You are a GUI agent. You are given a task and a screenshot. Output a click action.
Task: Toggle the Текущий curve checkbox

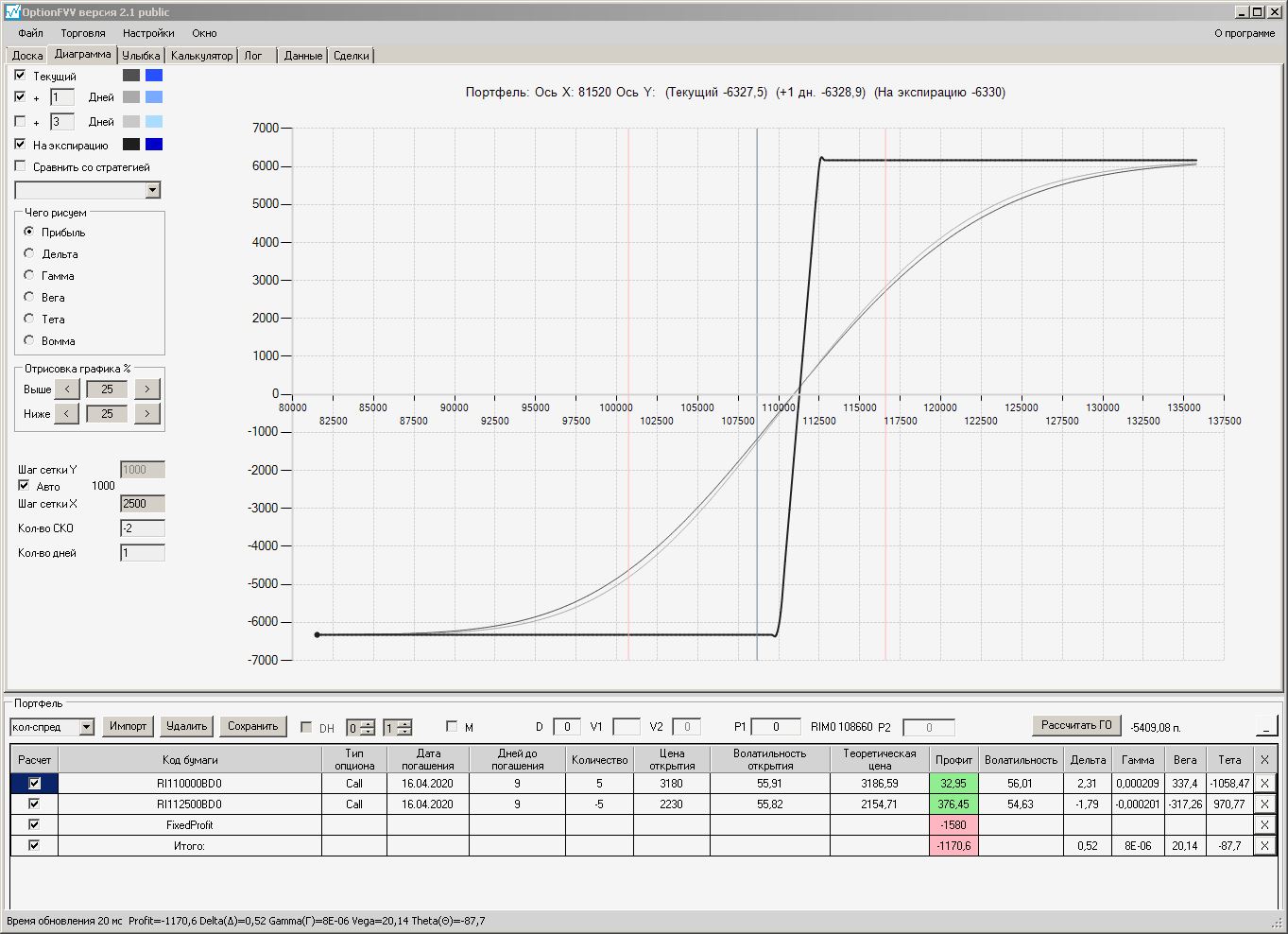pyautogui.click(x=20, y=75)
